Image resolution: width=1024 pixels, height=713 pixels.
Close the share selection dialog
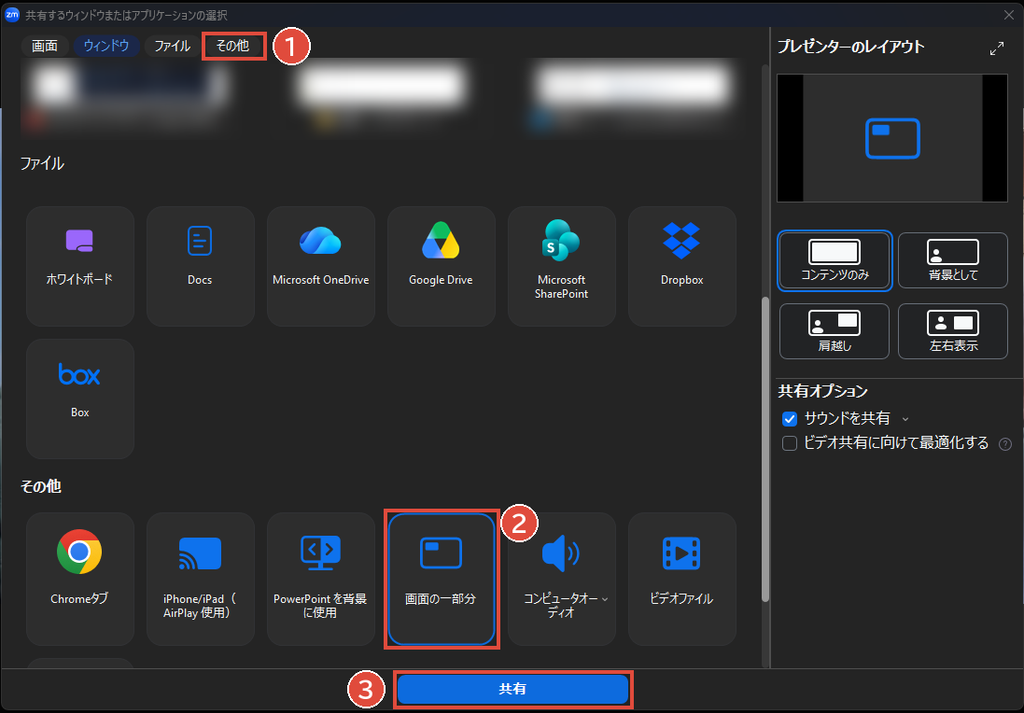(1008, 14)
